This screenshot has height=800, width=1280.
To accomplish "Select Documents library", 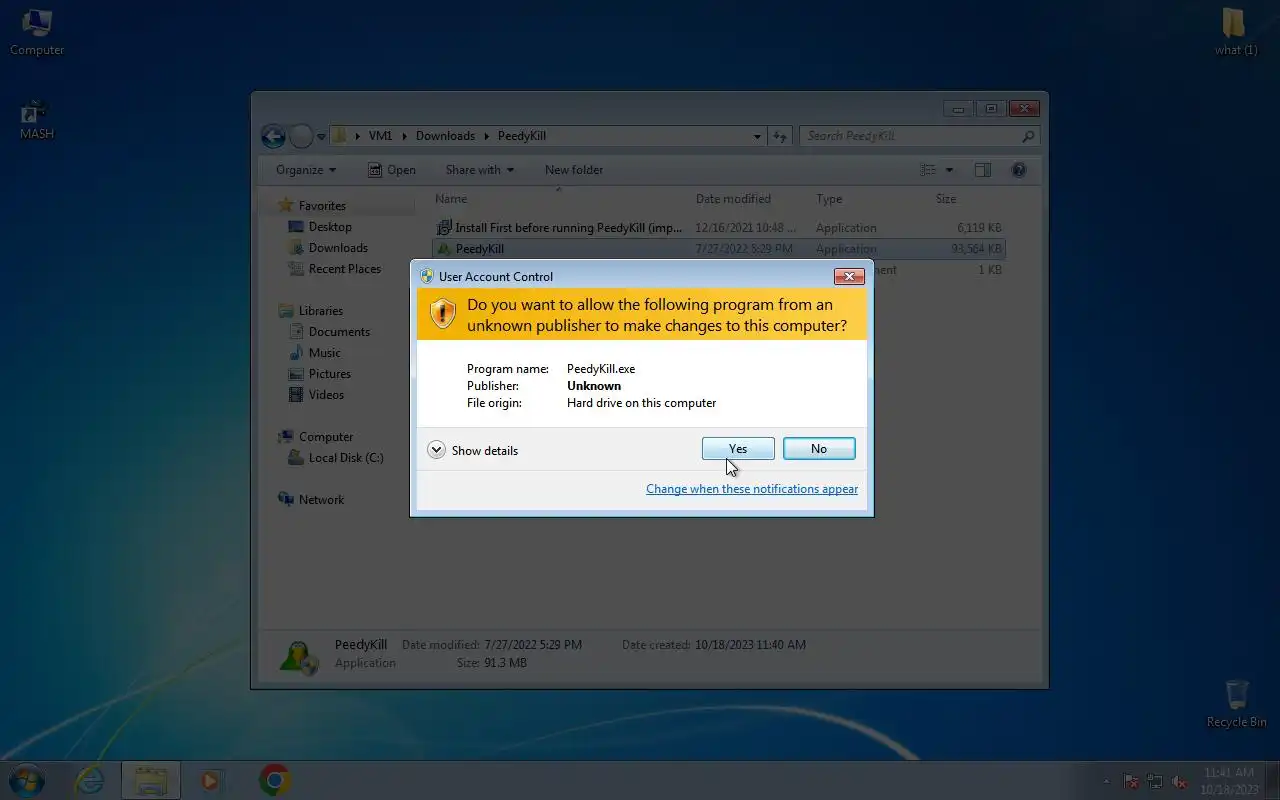I will click(x=339, y=332).
